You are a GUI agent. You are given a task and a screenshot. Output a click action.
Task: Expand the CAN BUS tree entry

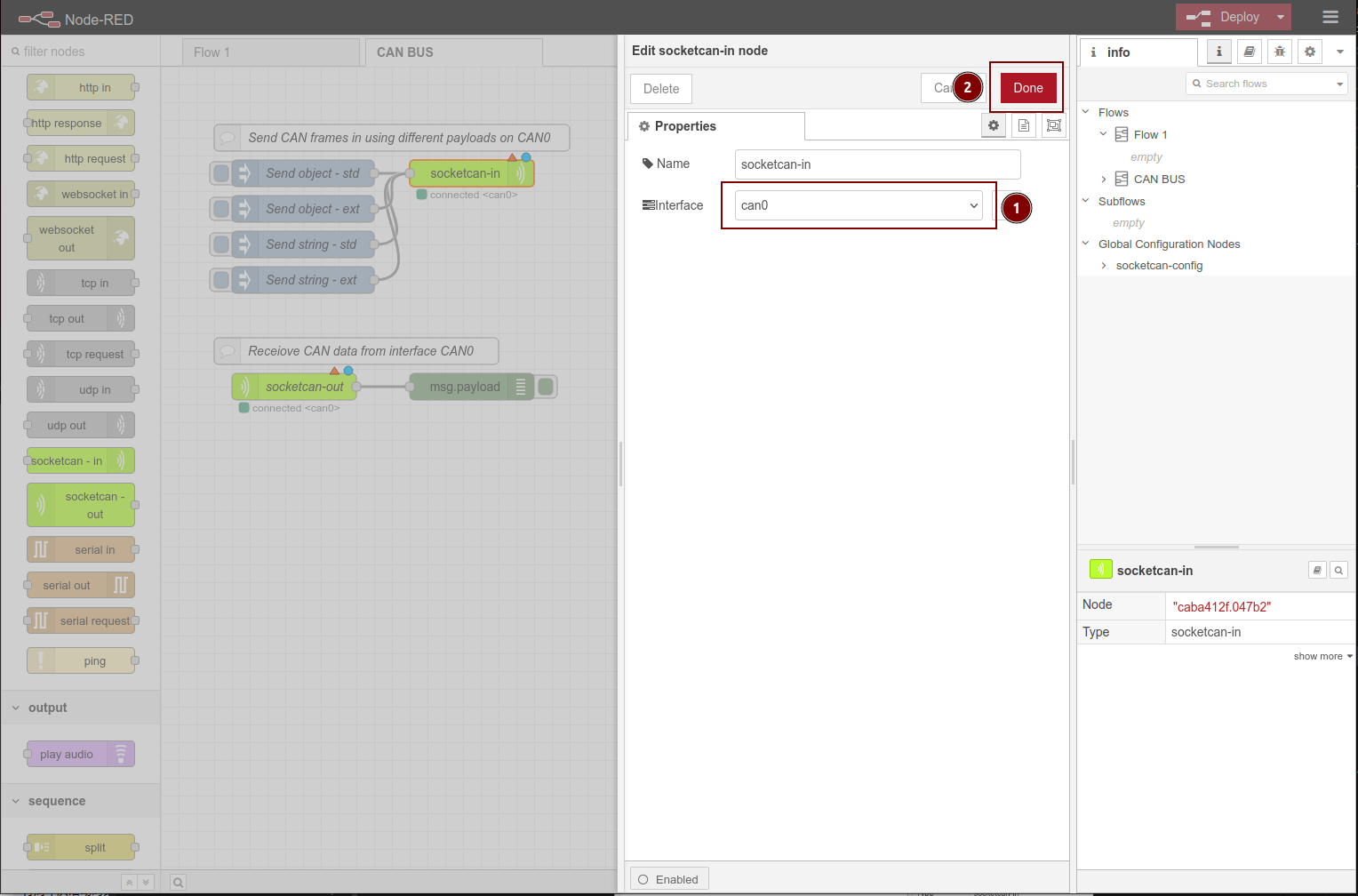coord(1103,179)
